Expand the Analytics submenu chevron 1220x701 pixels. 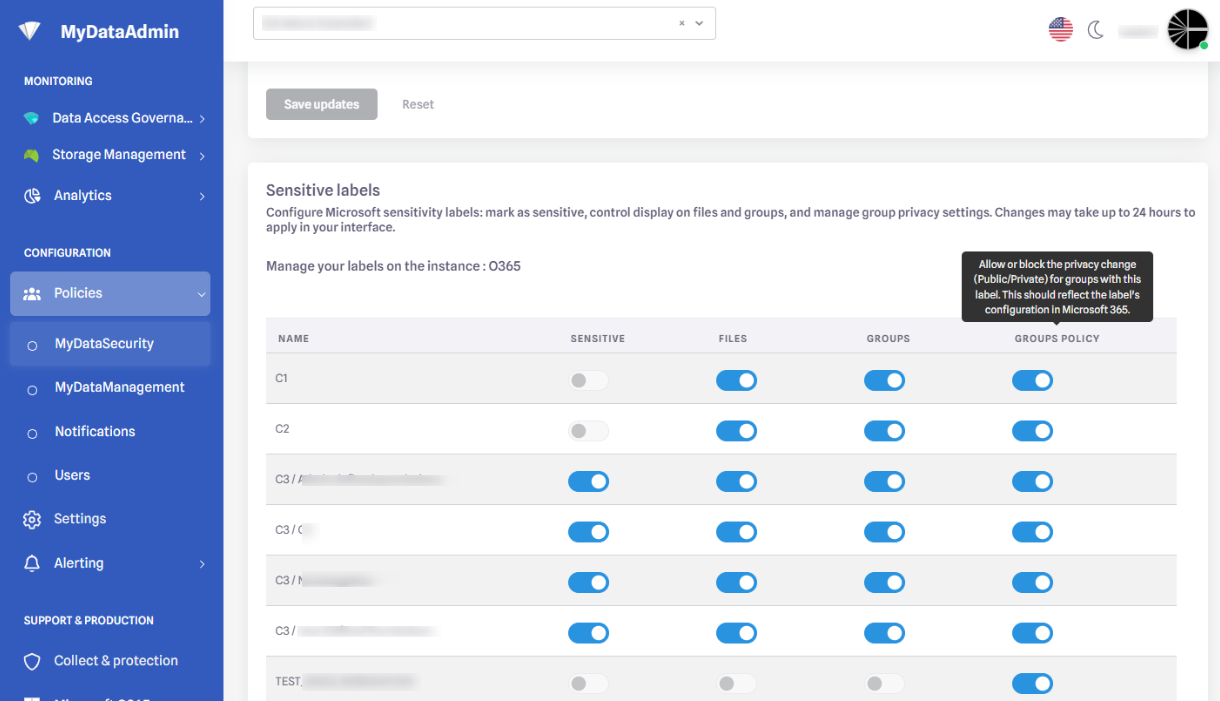[x=202, y=196]
